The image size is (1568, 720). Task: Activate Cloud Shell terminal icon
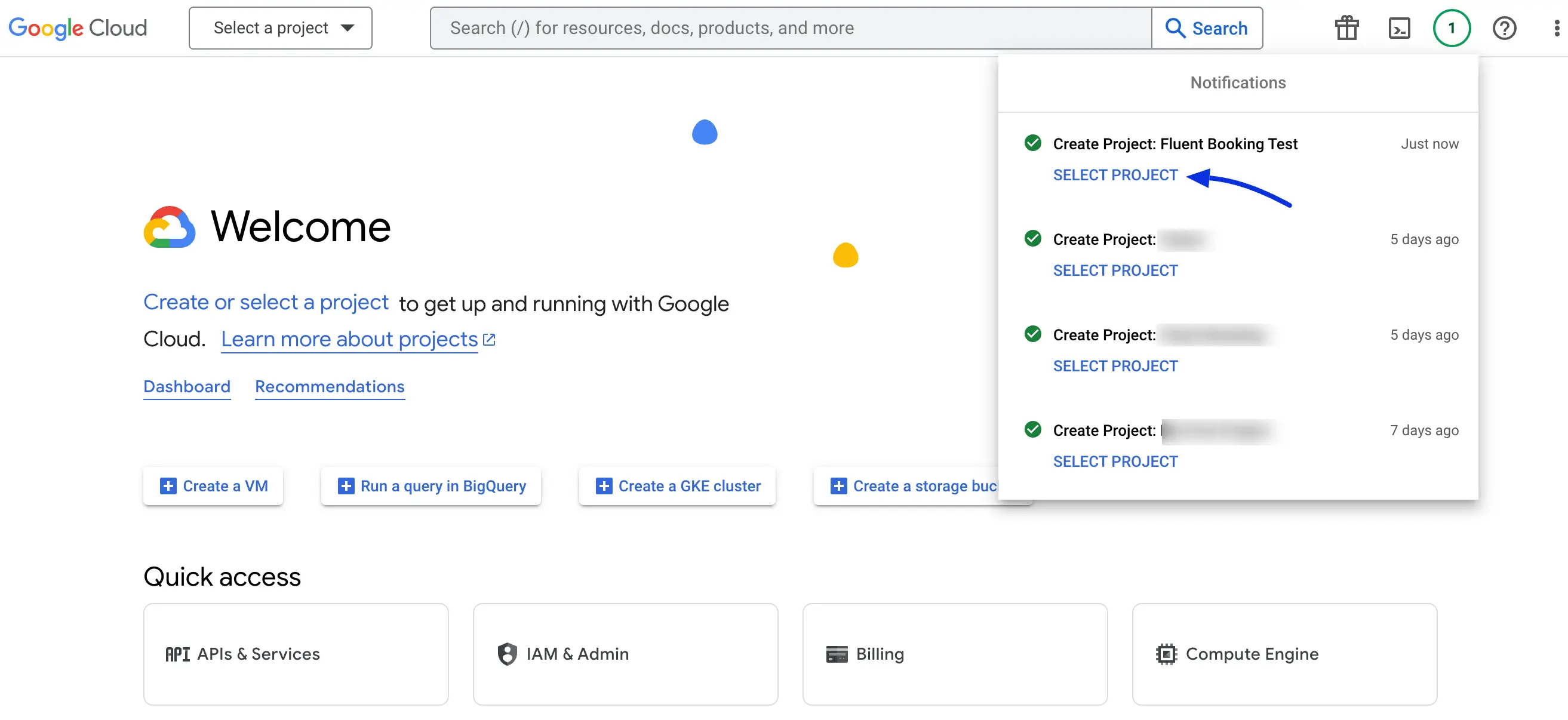pyautogui.click(x=1399, y=28)
